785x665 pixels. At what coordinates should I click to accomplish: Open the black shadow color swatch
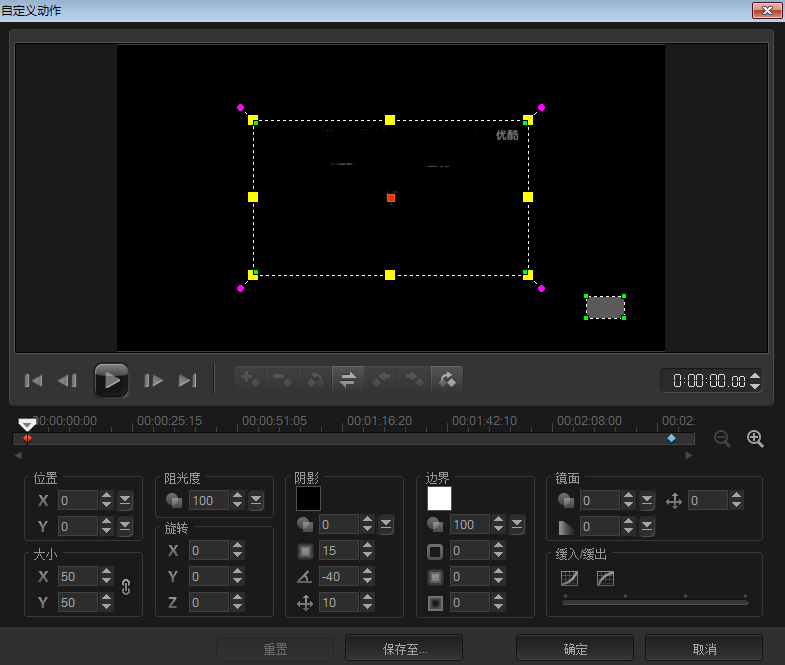click(308, 499)
